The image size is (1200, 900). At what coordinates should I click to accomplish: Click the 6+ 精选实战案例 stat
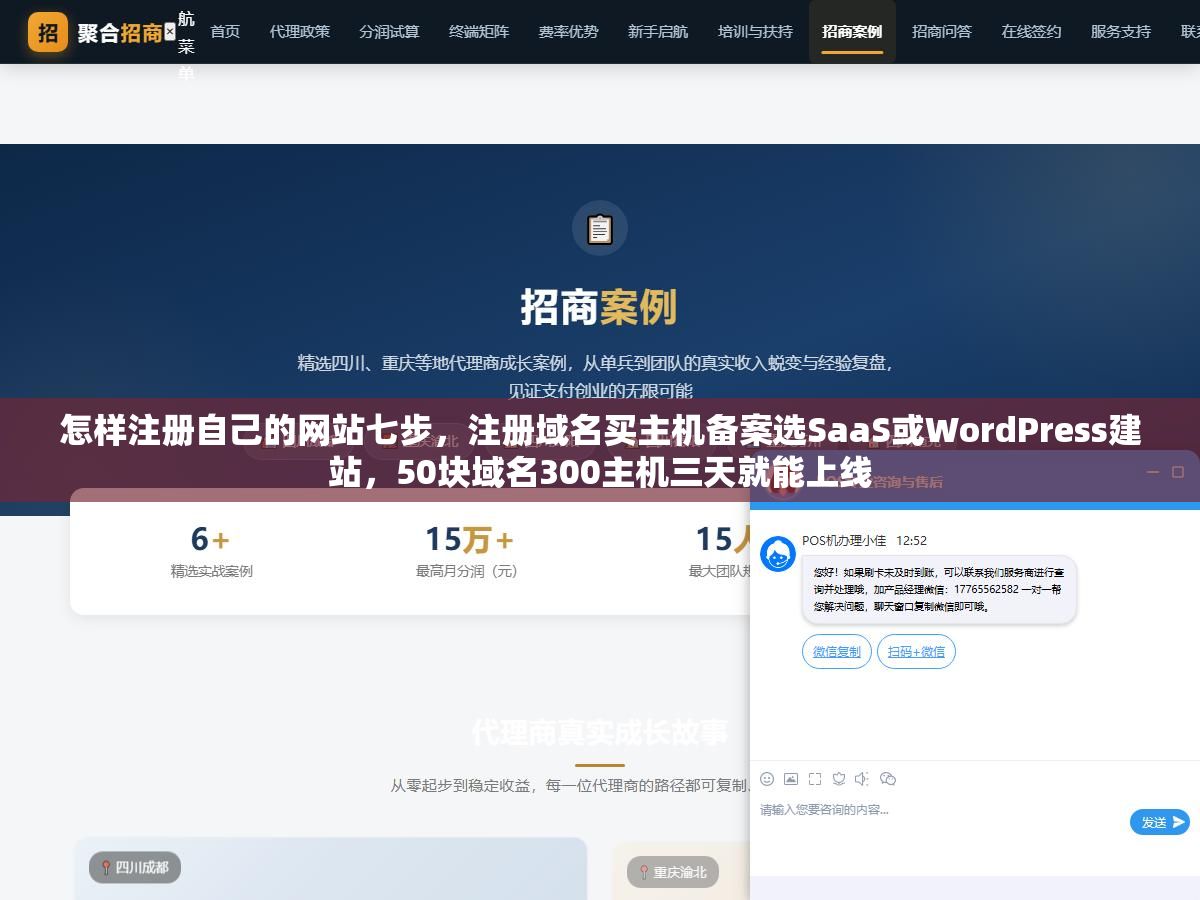(x=211, y=550)
